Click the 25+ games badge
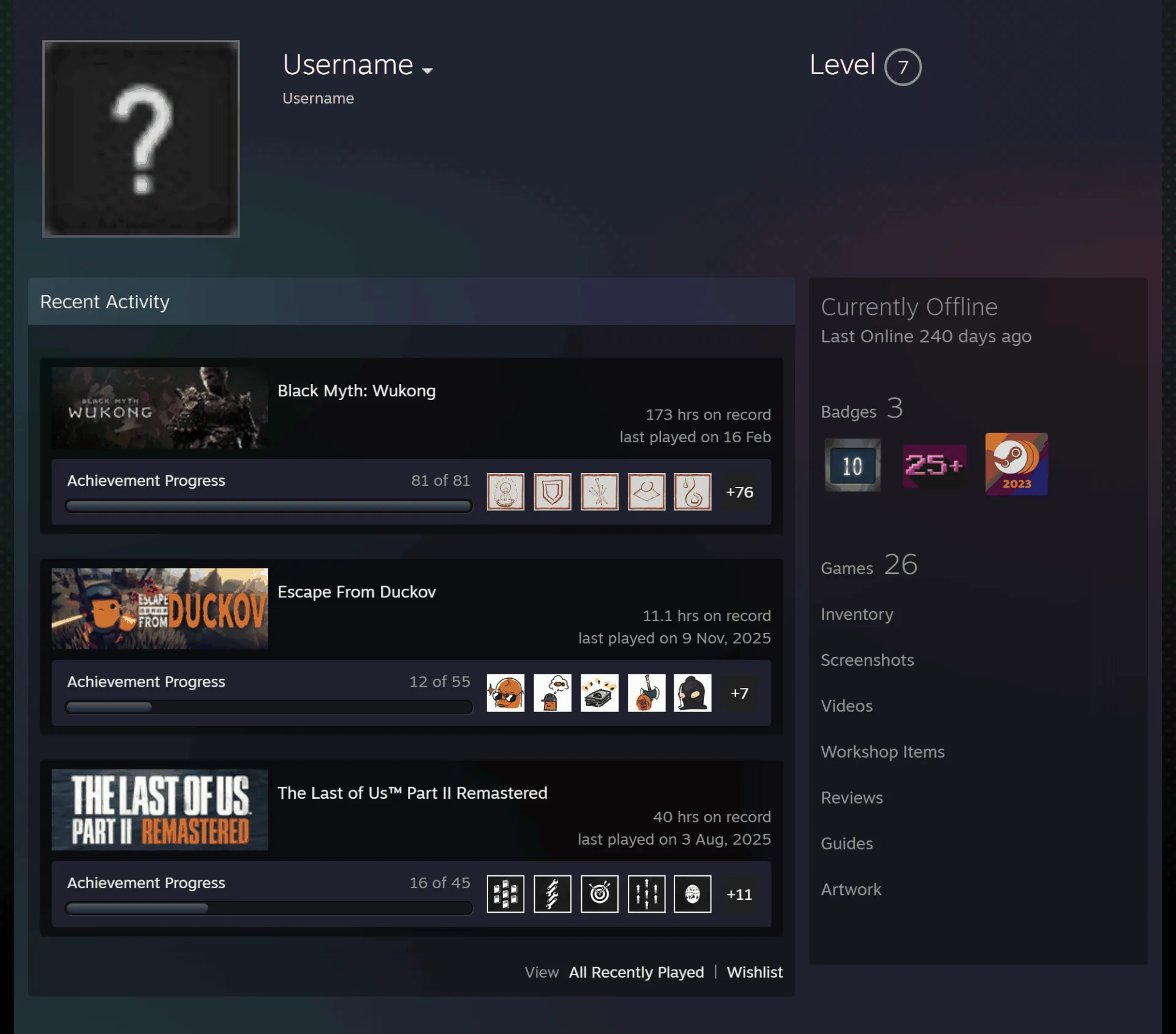The height and width of the screenshot is (1034, 1176). click(934, 466)
